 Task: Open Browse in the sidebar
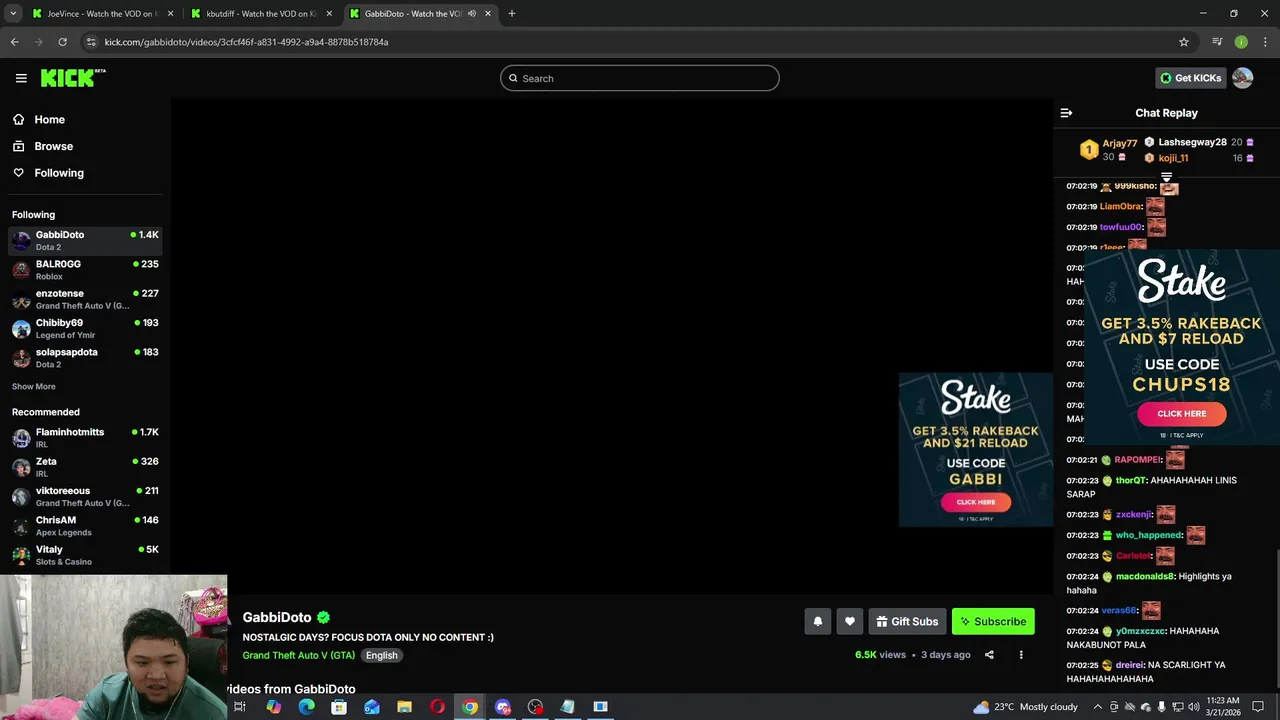pos(53,146)
